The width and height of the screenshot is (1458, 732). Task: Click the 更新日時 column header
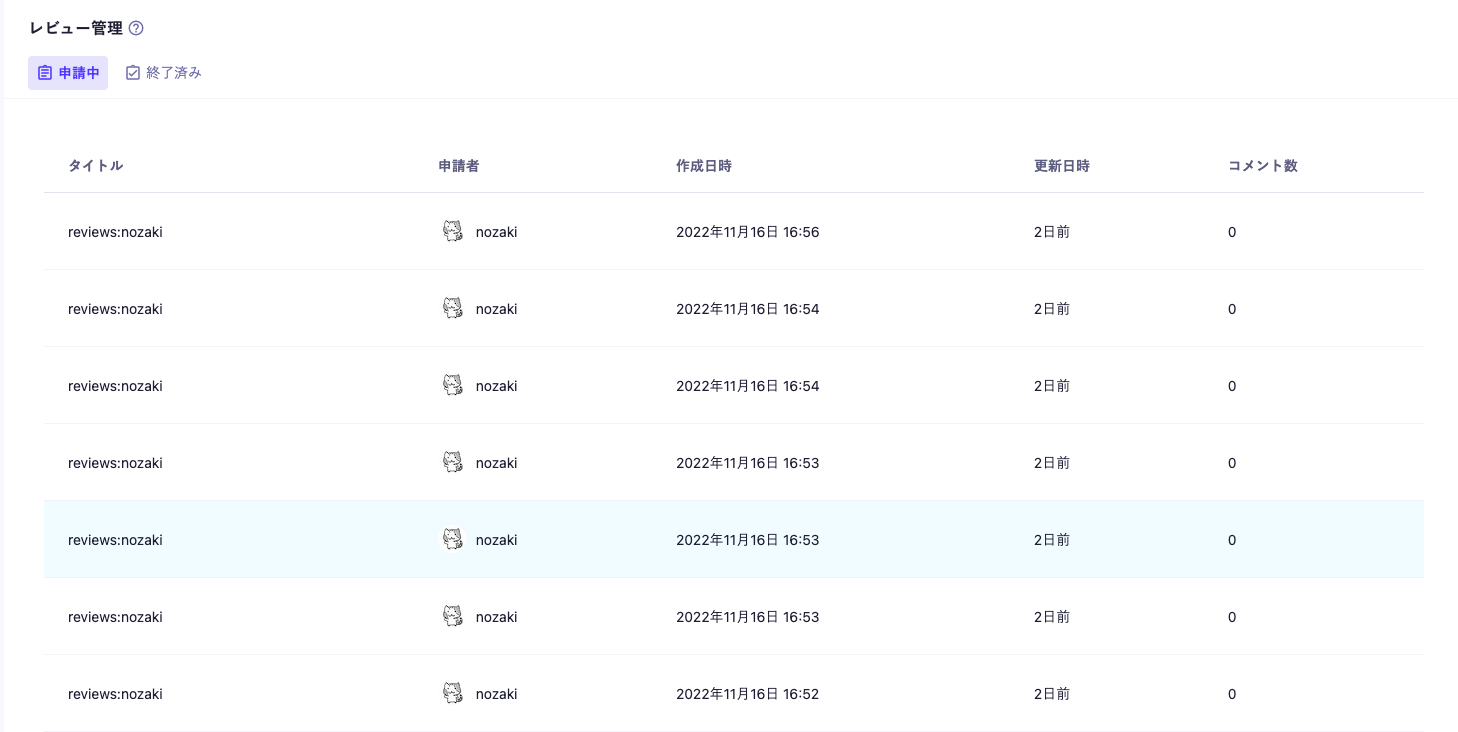point(1061,166)
